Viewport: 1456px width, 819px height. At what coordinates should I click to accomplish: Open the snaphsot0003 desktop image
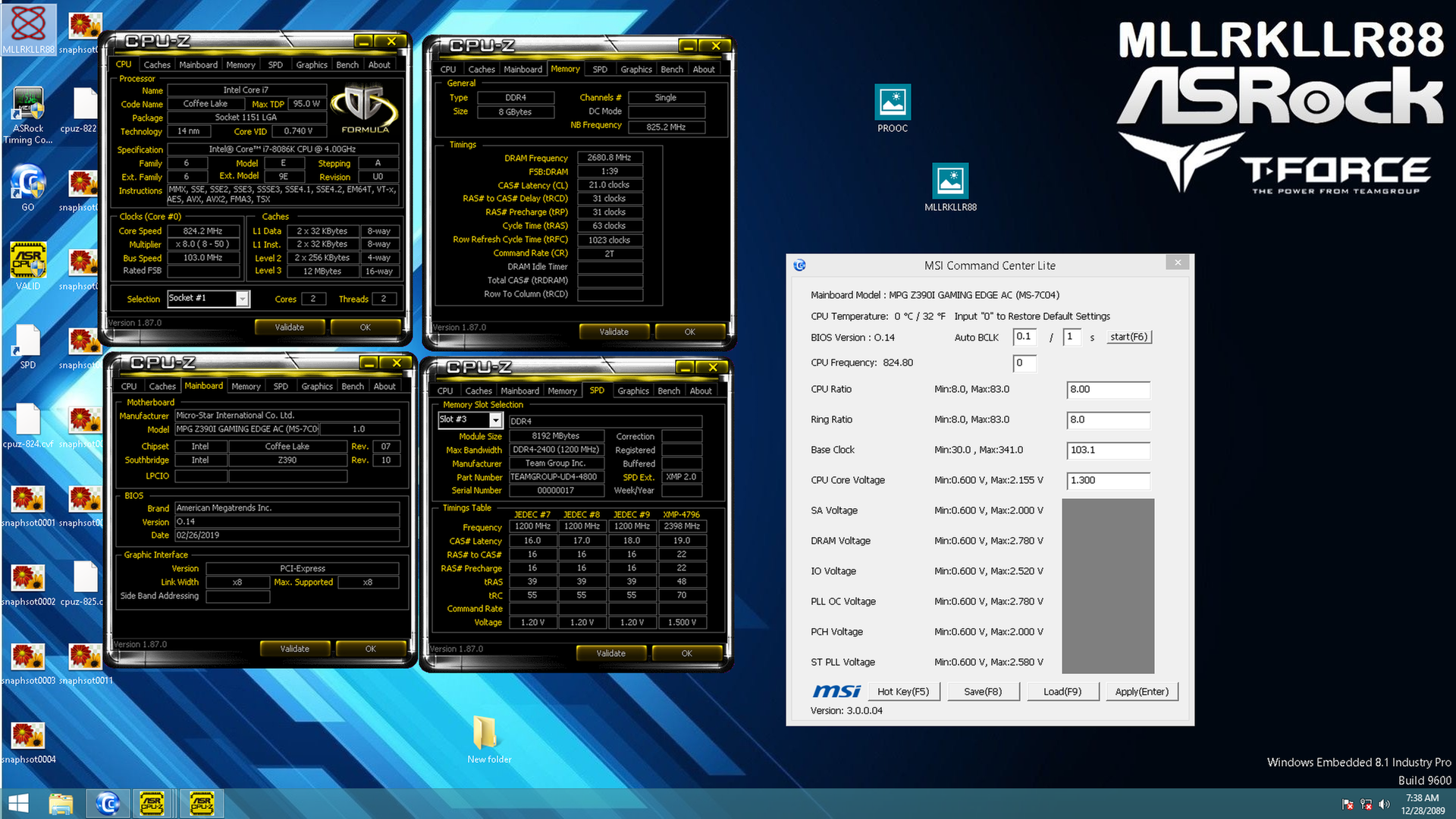point(28,664)
